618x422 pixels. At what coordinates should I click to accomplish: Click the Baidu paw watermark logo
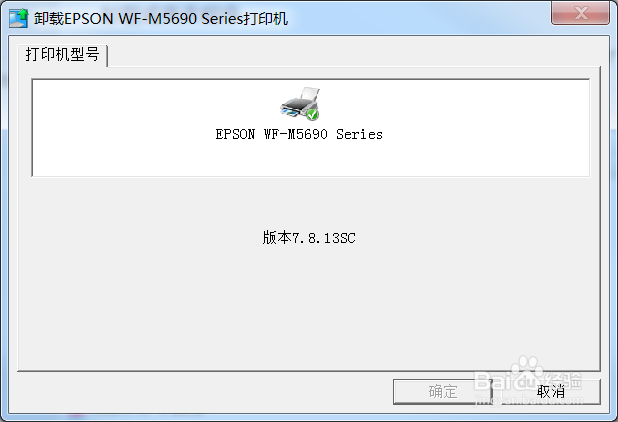(527, 368)
